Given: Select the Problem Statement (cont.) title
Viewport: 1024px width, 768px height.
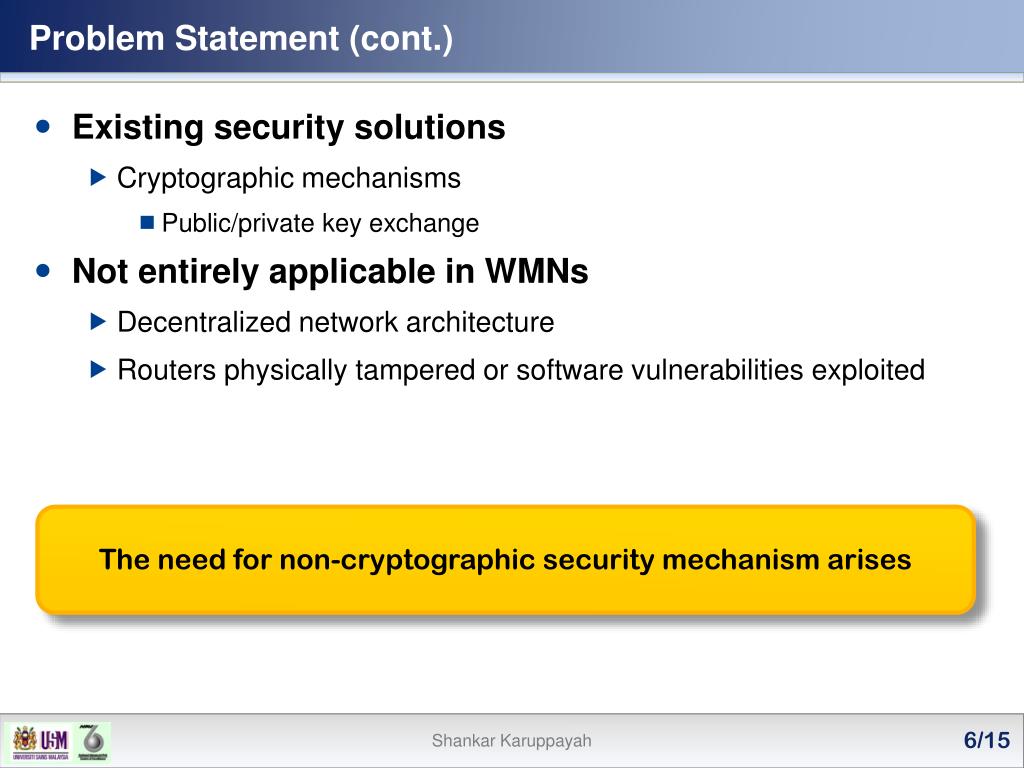Looking at the screenshot, I should pyautogui.click(x=241, y=38).
